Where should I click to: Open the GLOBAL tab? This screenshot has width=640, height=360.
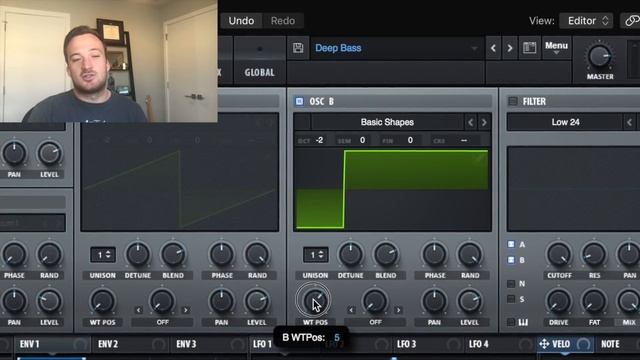coord(260,73)
